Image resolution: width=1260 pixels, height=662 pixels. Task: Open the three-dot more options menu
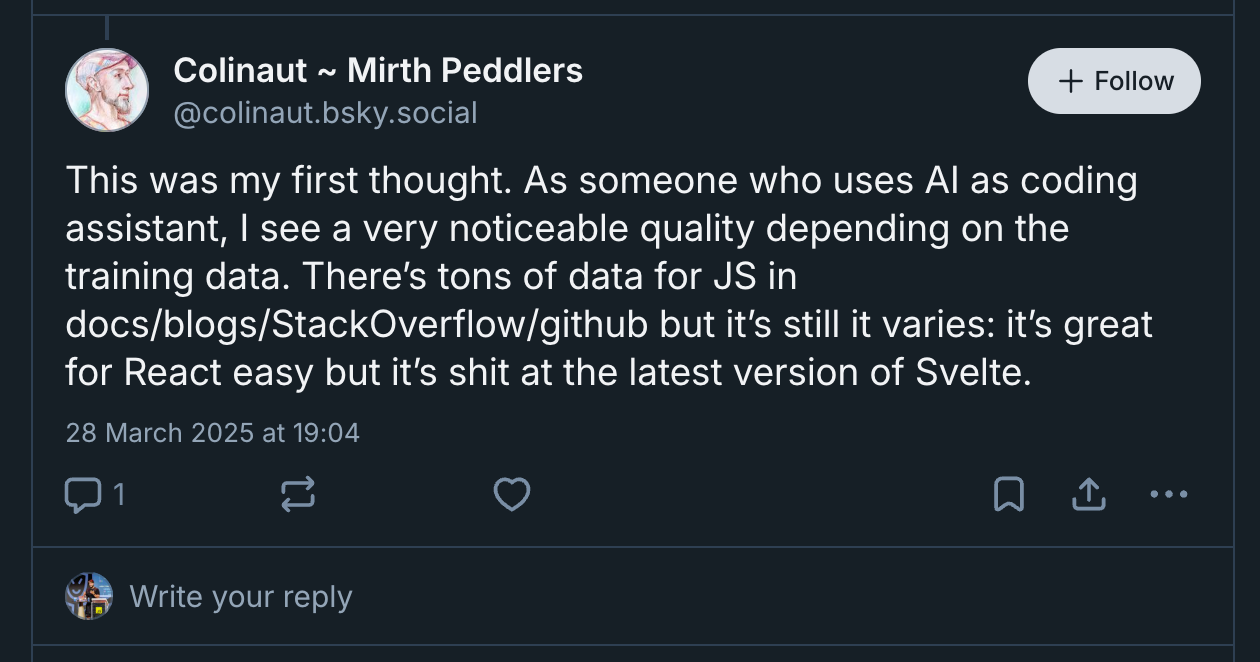(x=1169, y=494)
